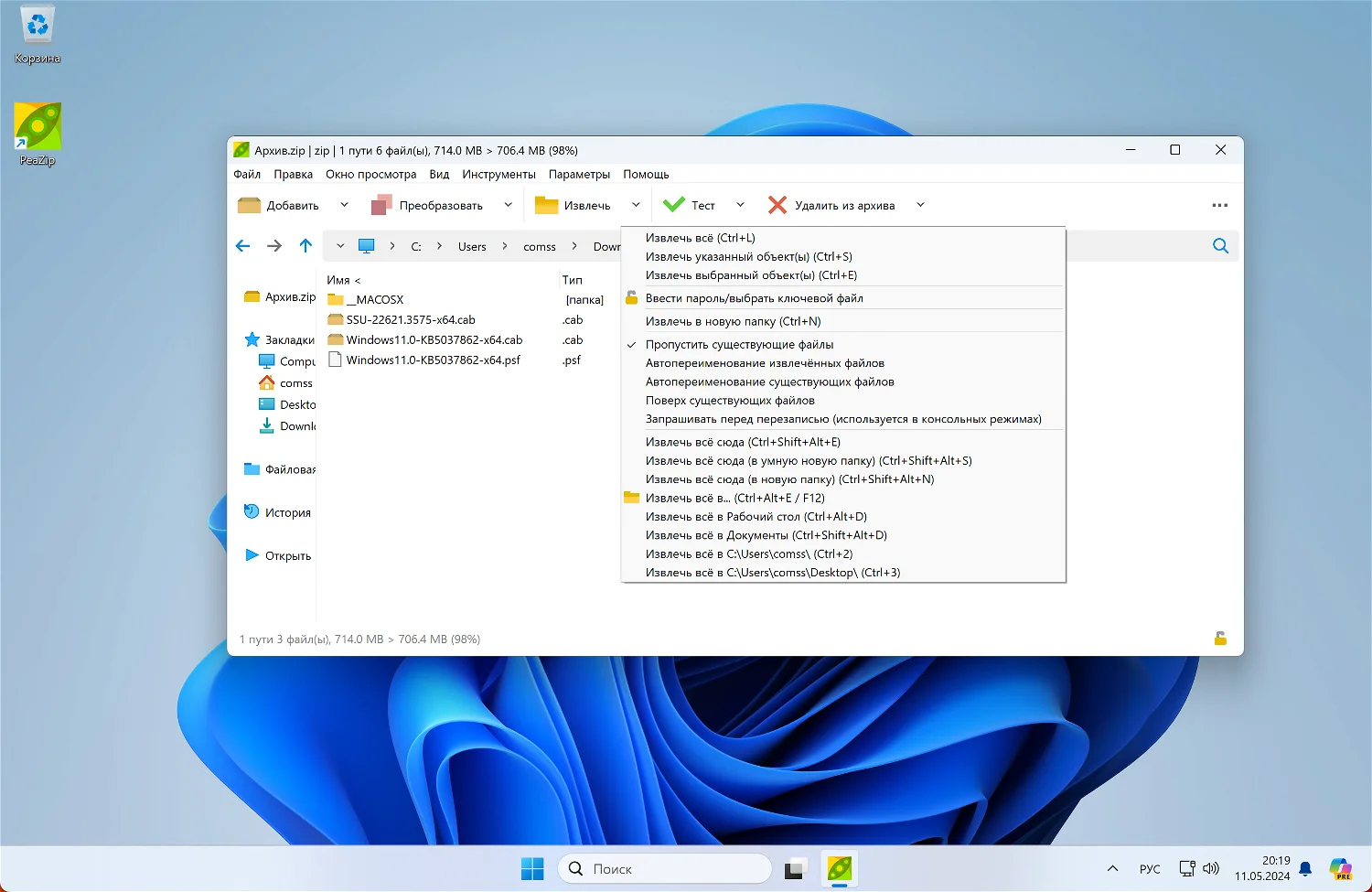Image resolution: width=1372 pixels, height=892 pixels.
Task: Click the padlock icon in status bar
Action: [x=1220, y=639]
